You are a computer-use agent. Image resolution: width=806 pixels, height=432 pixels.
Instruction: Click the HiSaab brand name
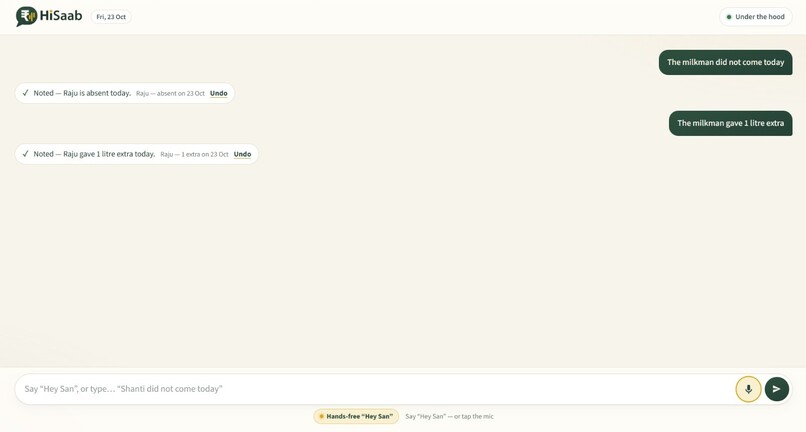(61, 16)
